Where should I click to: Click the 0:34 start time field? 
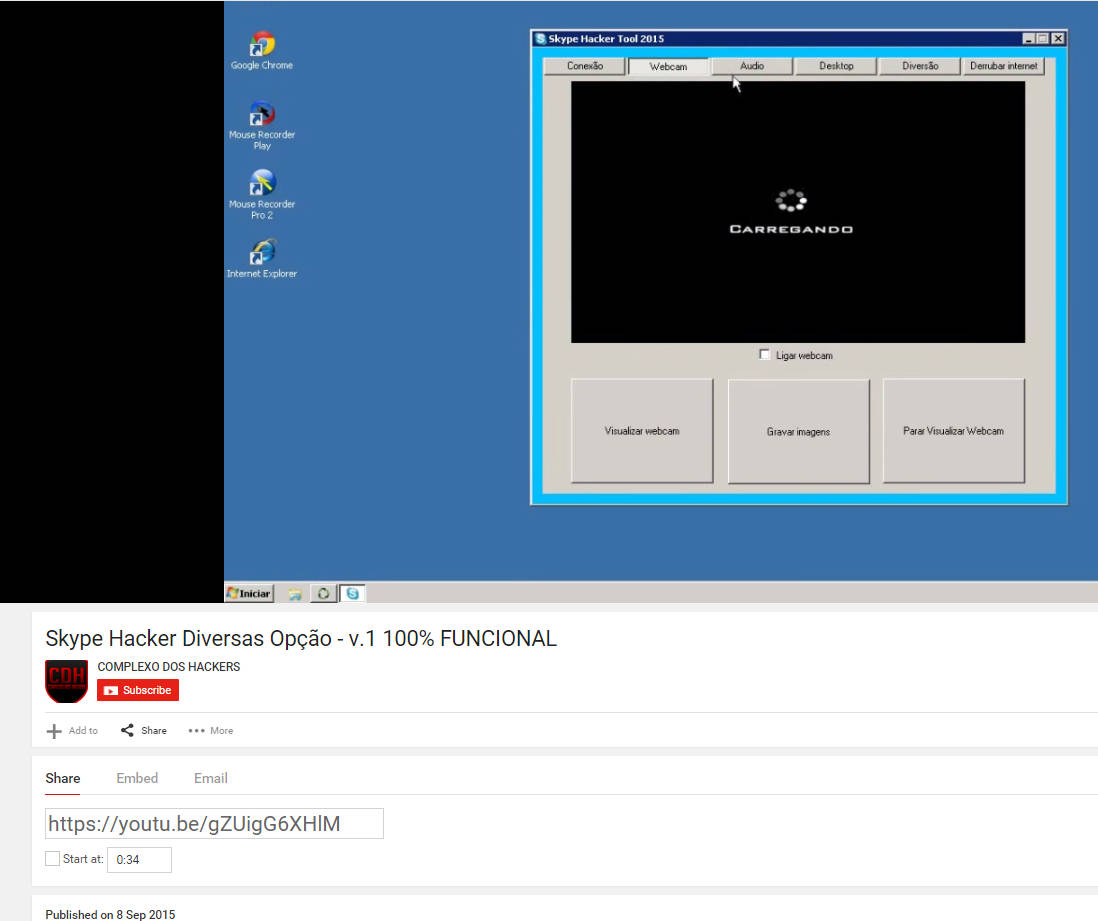tap(139, 860)
